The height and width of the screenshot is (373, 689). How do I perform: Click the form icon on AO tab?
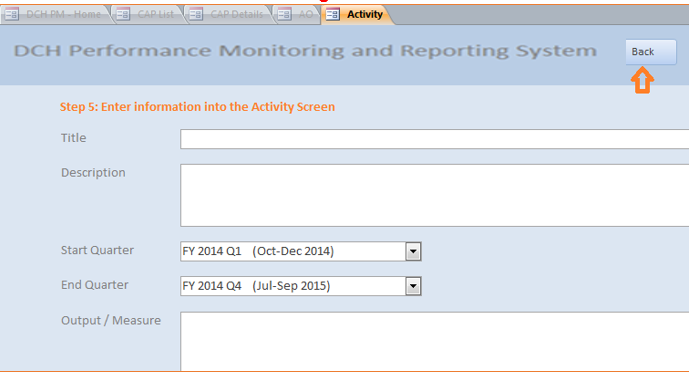click(284, 14)
